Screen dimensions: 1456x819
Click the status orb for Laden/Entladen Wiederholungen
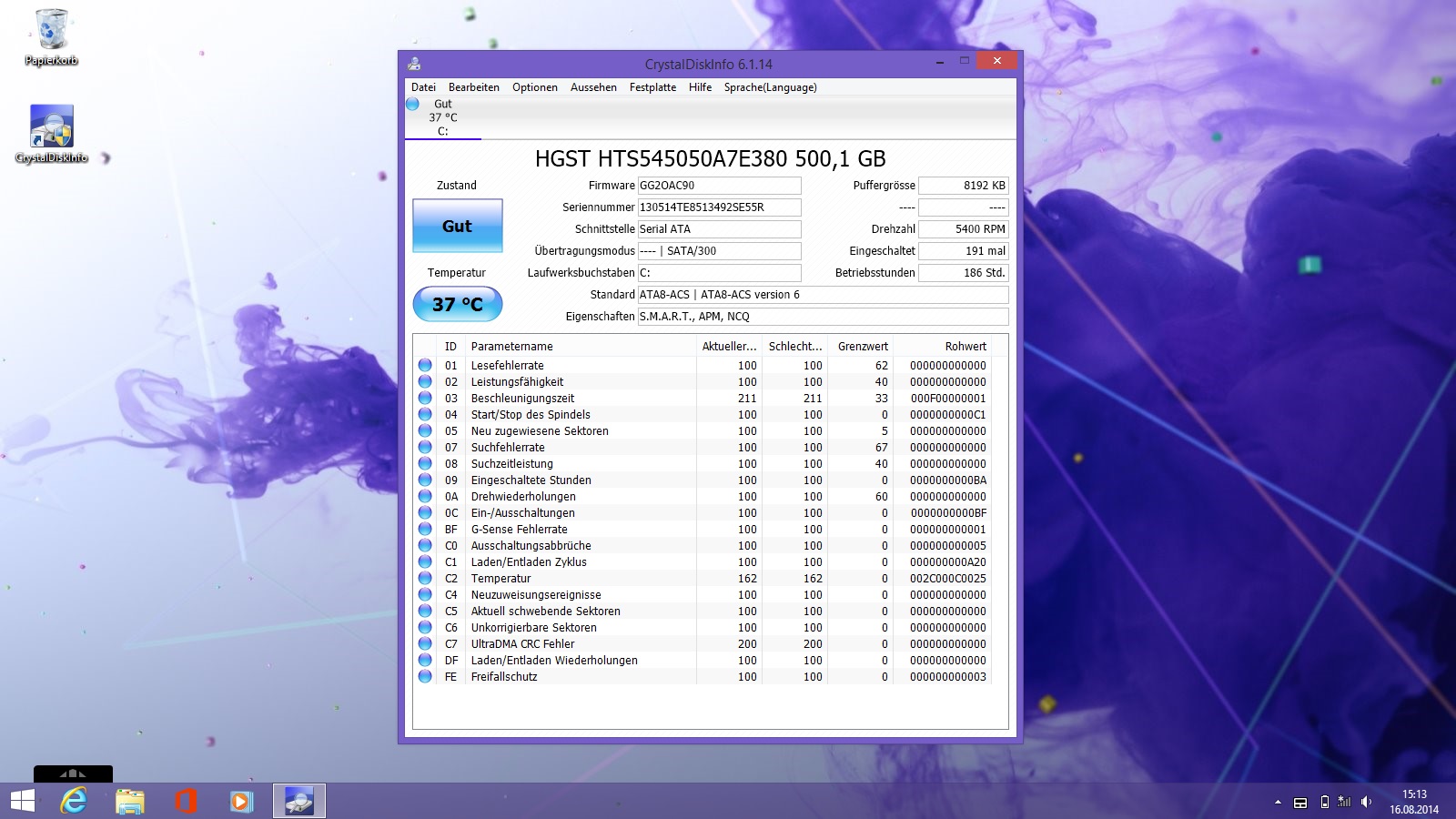click(425, 660)
